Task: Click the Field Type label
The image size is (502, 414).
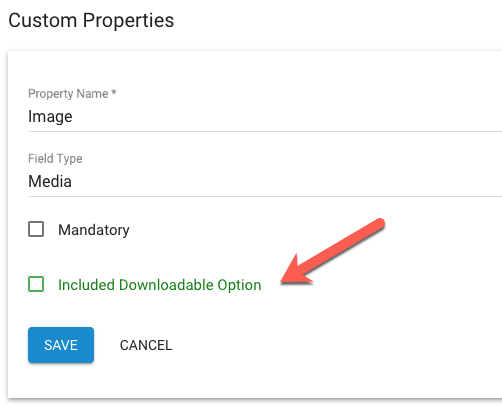Action: 55,159
